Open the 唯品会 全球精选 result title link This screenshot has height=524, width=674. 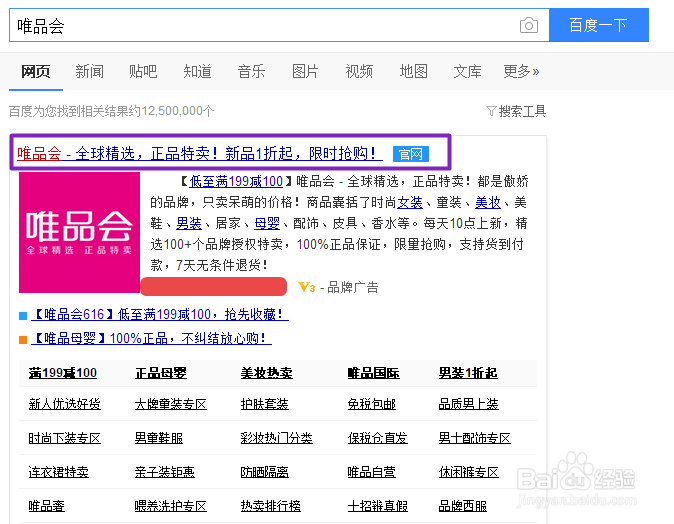pyautogui.click(x=200, y=153)
